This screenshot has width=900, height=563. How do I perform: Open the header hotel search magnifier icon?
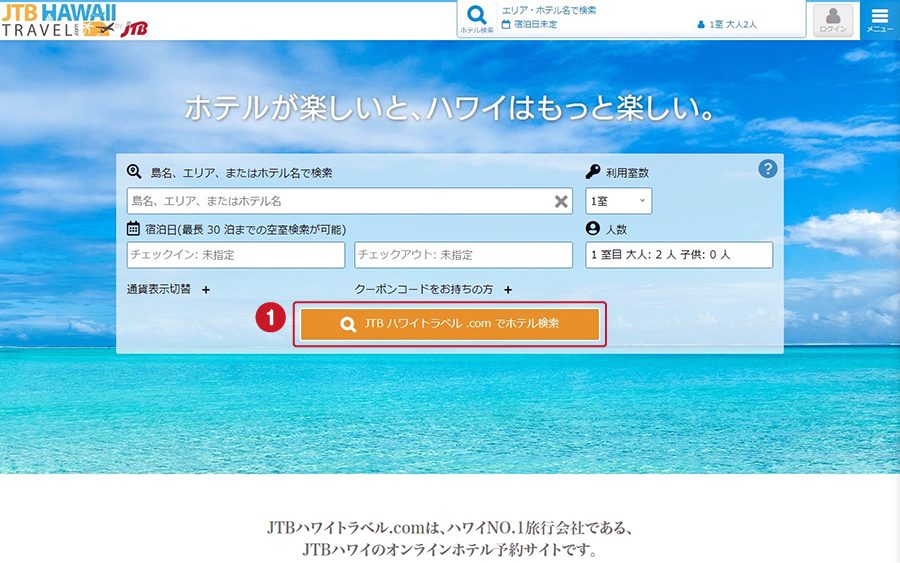click(476, 19)
